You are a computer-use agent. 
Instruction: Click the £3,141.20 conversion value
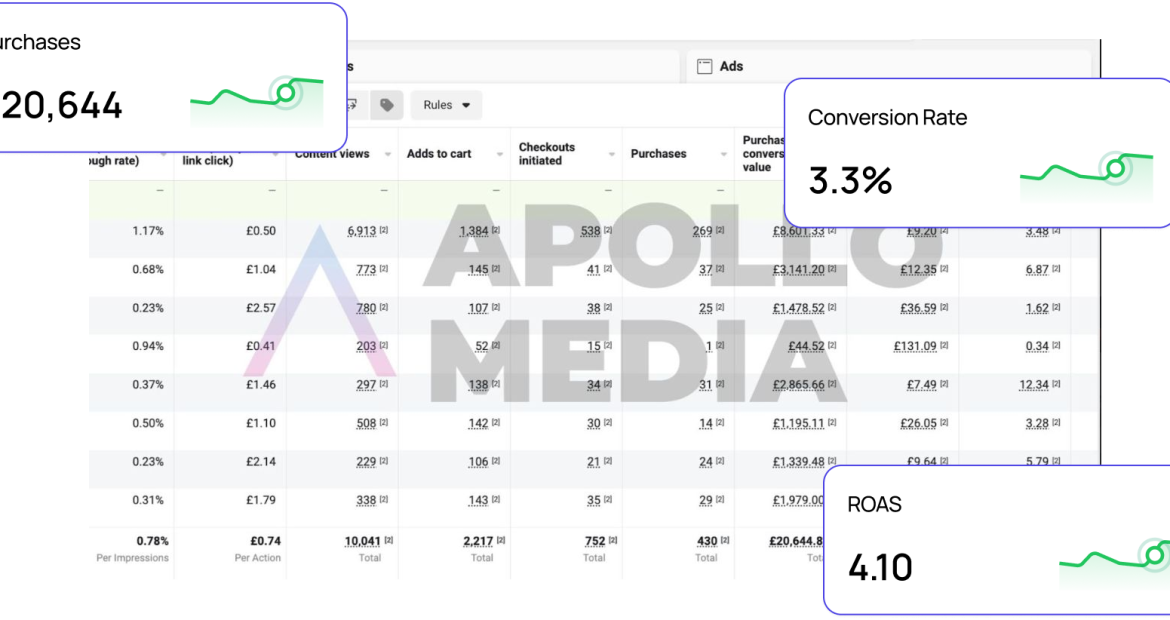[798, 269]
